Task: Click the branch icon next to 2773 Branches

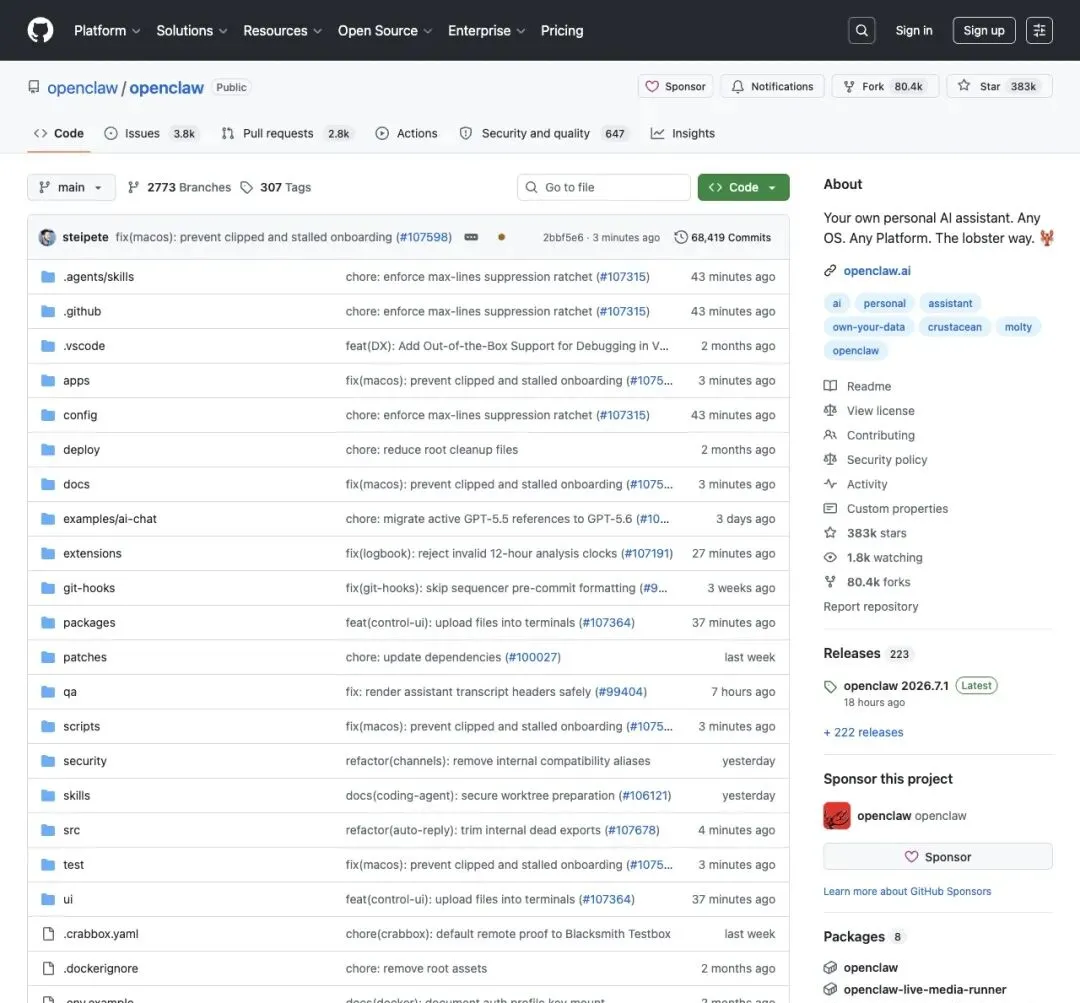Action: [134, 187]
